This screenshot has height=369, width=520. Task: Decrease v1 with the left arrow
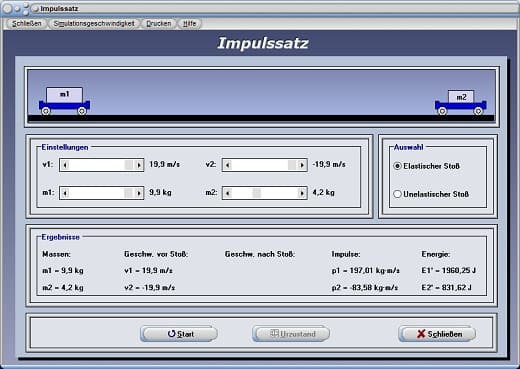coord(65,165)
